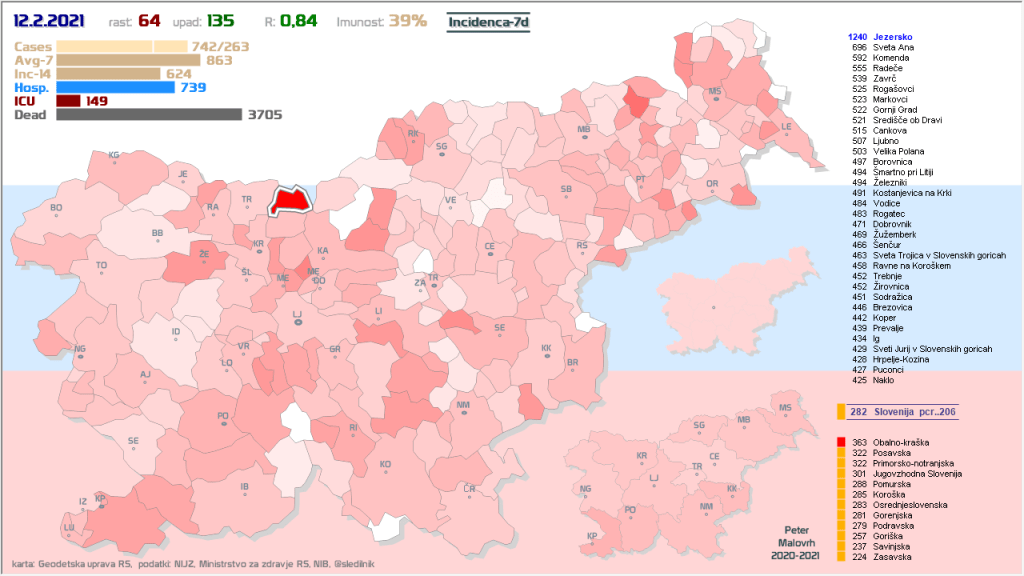Click the dark red ICU bar
This screenshot has height=576, width=1024.
click(68, 101)
